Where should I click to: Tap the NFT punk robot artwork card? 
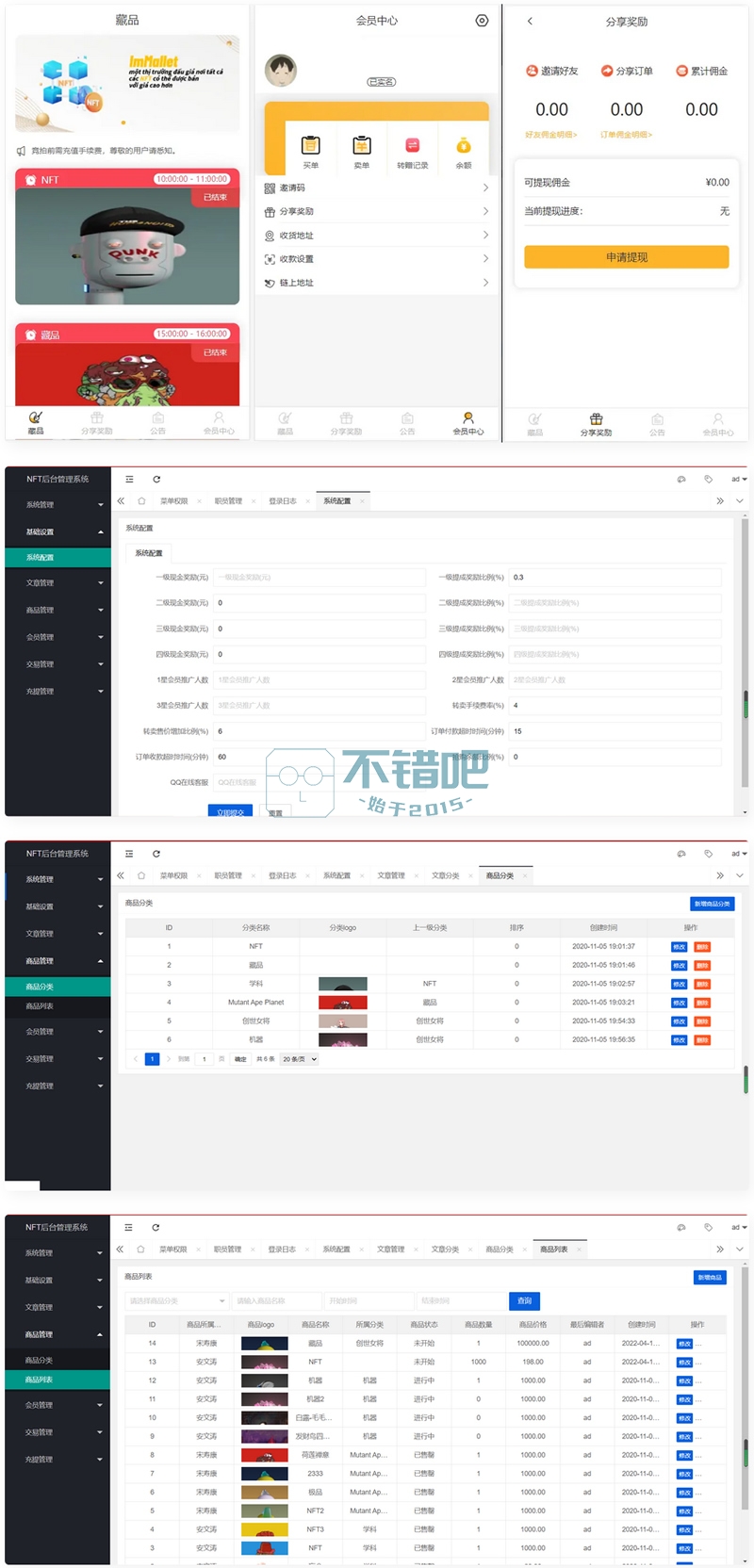pyautogui.click(x=127, y=245)
